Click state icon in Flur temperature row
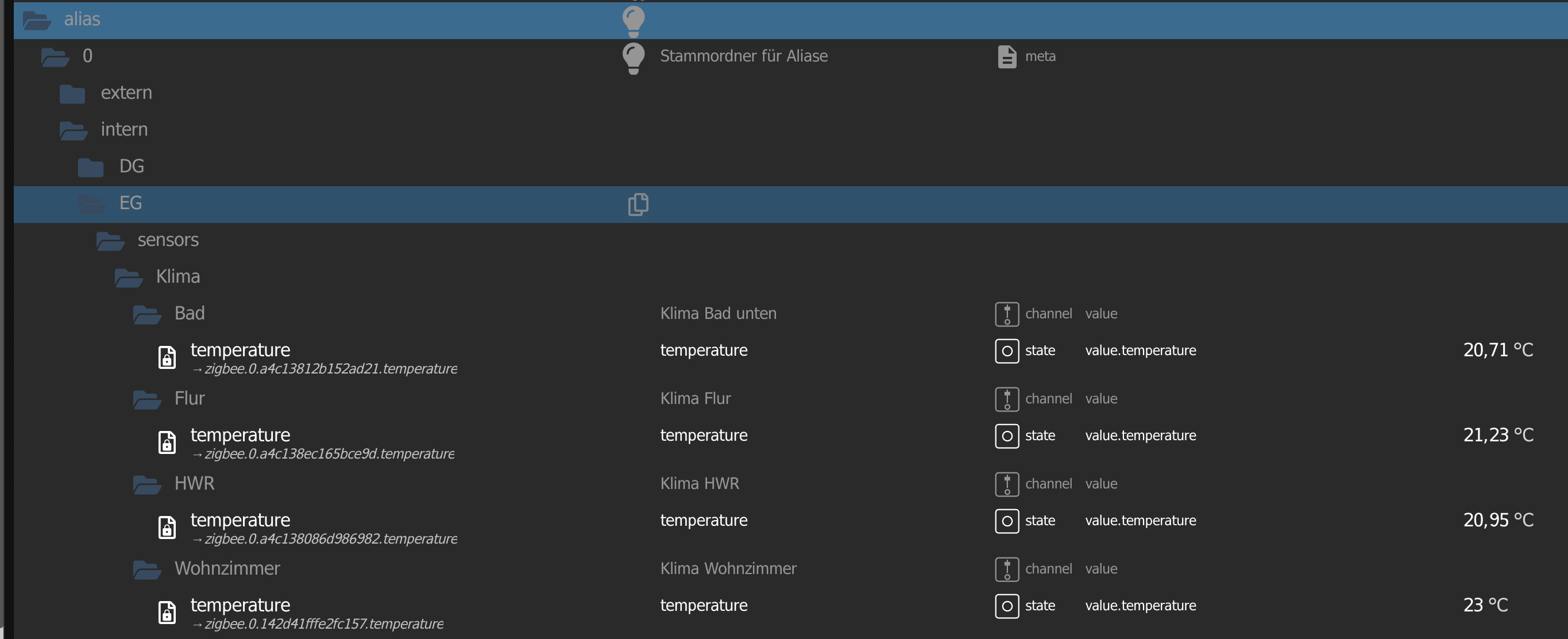This screenshot has height=639, width=1568. [x=1006, y=436]
